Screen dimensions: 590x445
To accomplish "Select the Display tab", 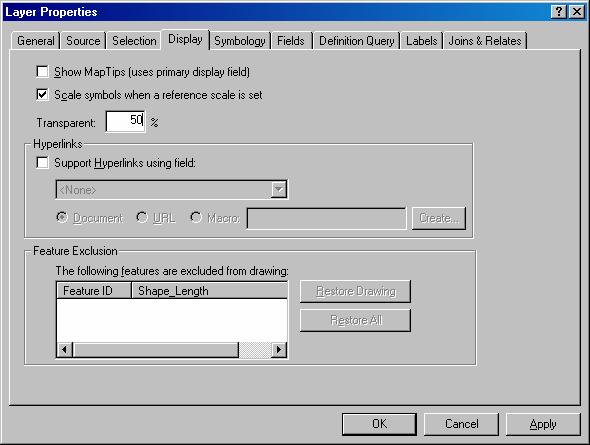I will (185, 39).
